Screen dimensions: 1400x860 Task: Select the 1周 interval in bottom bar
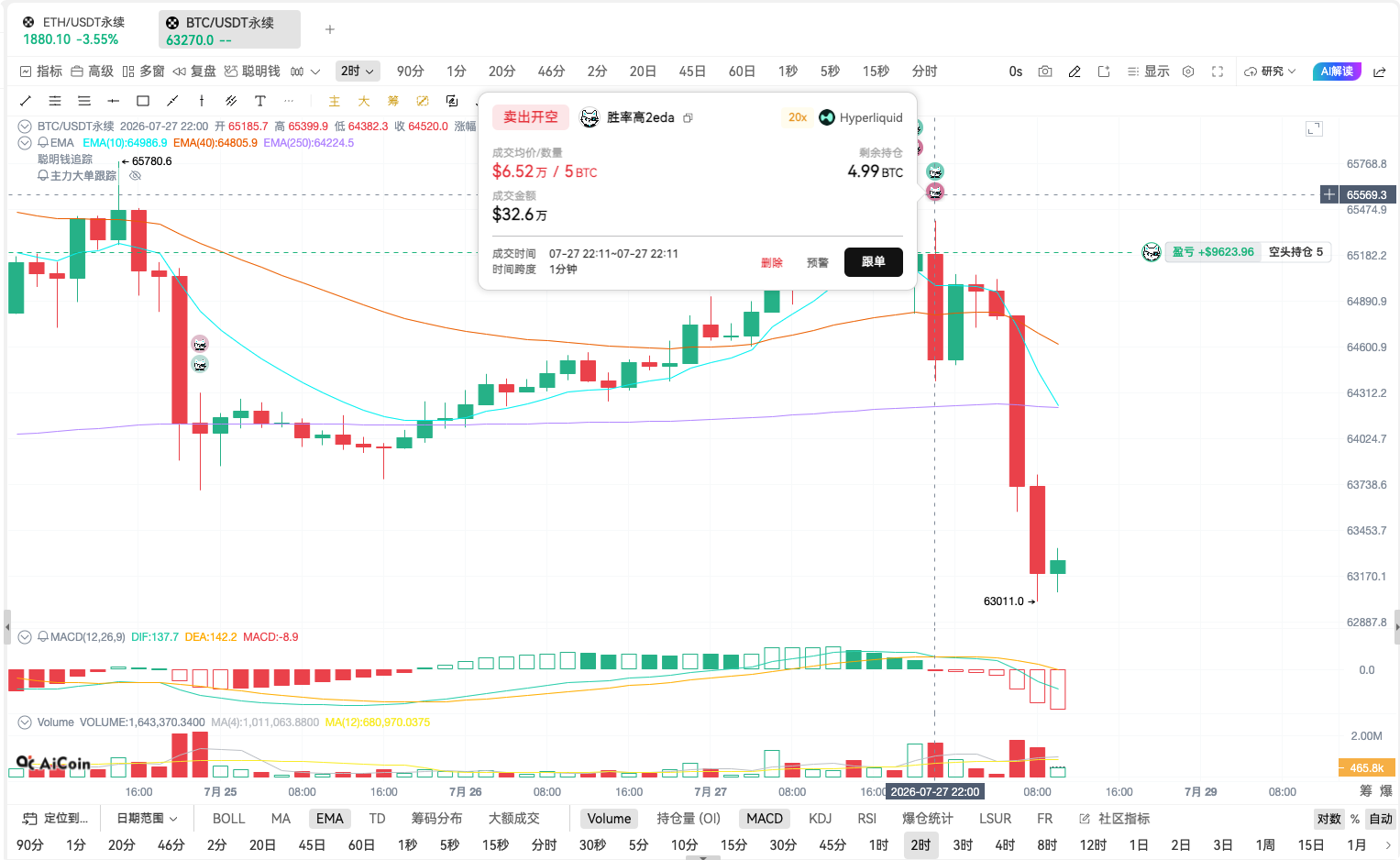1265,845
